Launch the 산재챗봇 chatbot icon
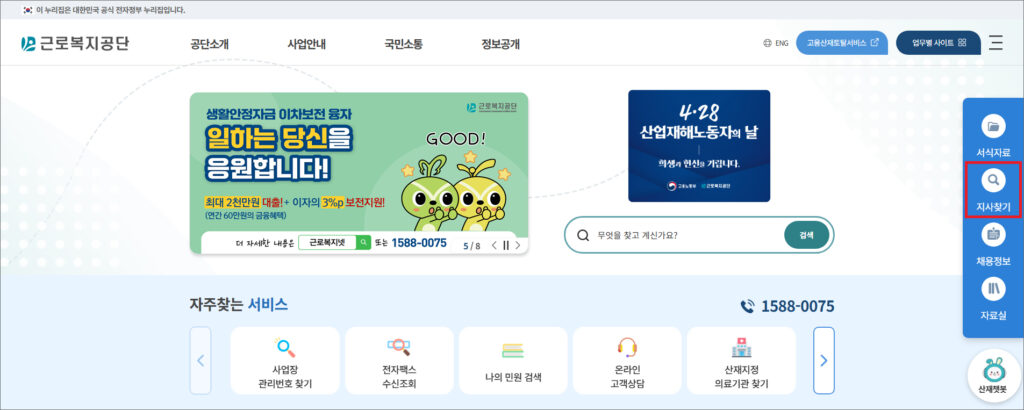Screen dimensions: 1024x410 993,375
